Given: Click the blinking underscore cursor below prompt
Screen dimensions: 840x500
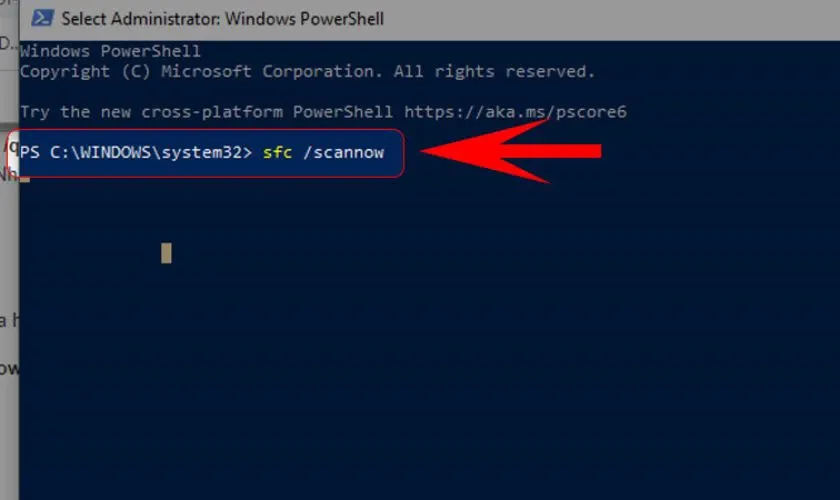Looking at the screenshot, I should pos(25,179).
